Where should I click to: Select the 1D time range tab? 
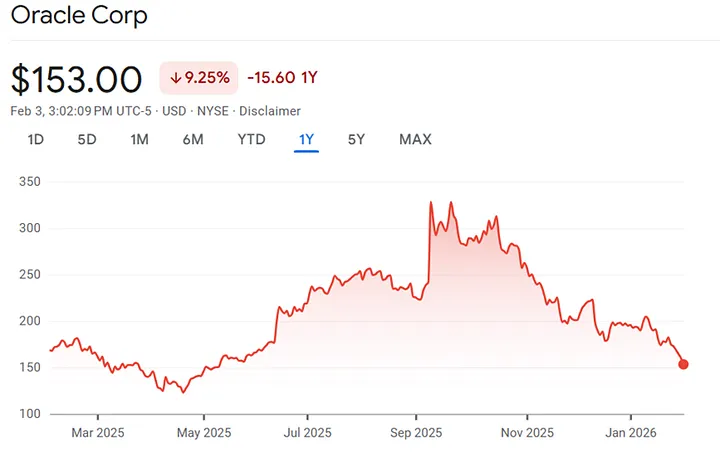[36, 139]
